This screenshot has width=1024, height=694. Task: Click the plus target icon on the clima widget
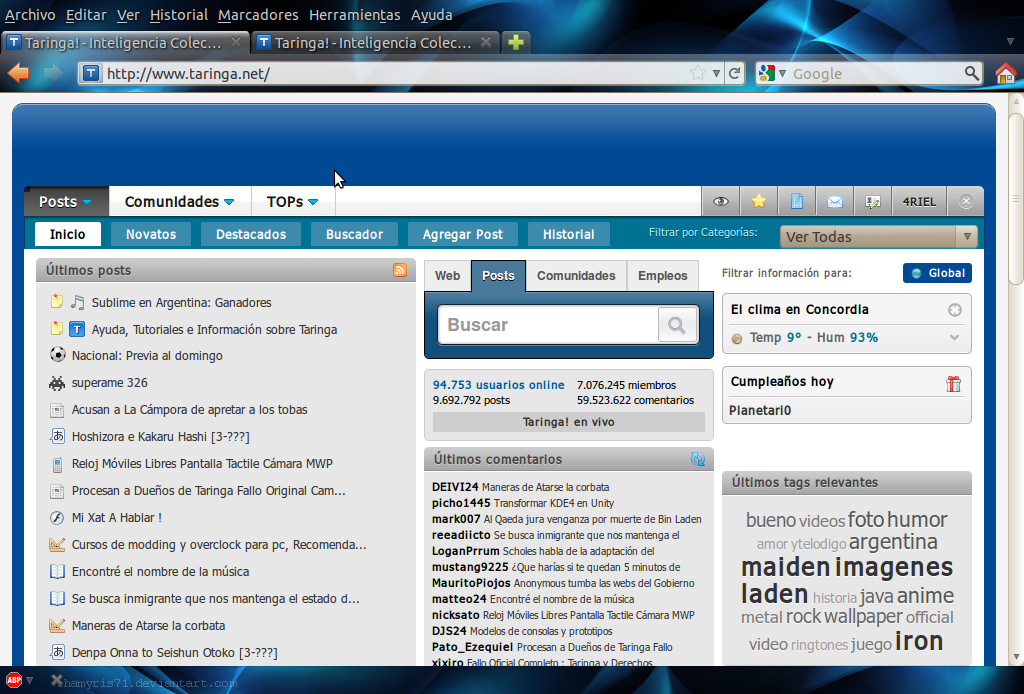pos(955,310)
